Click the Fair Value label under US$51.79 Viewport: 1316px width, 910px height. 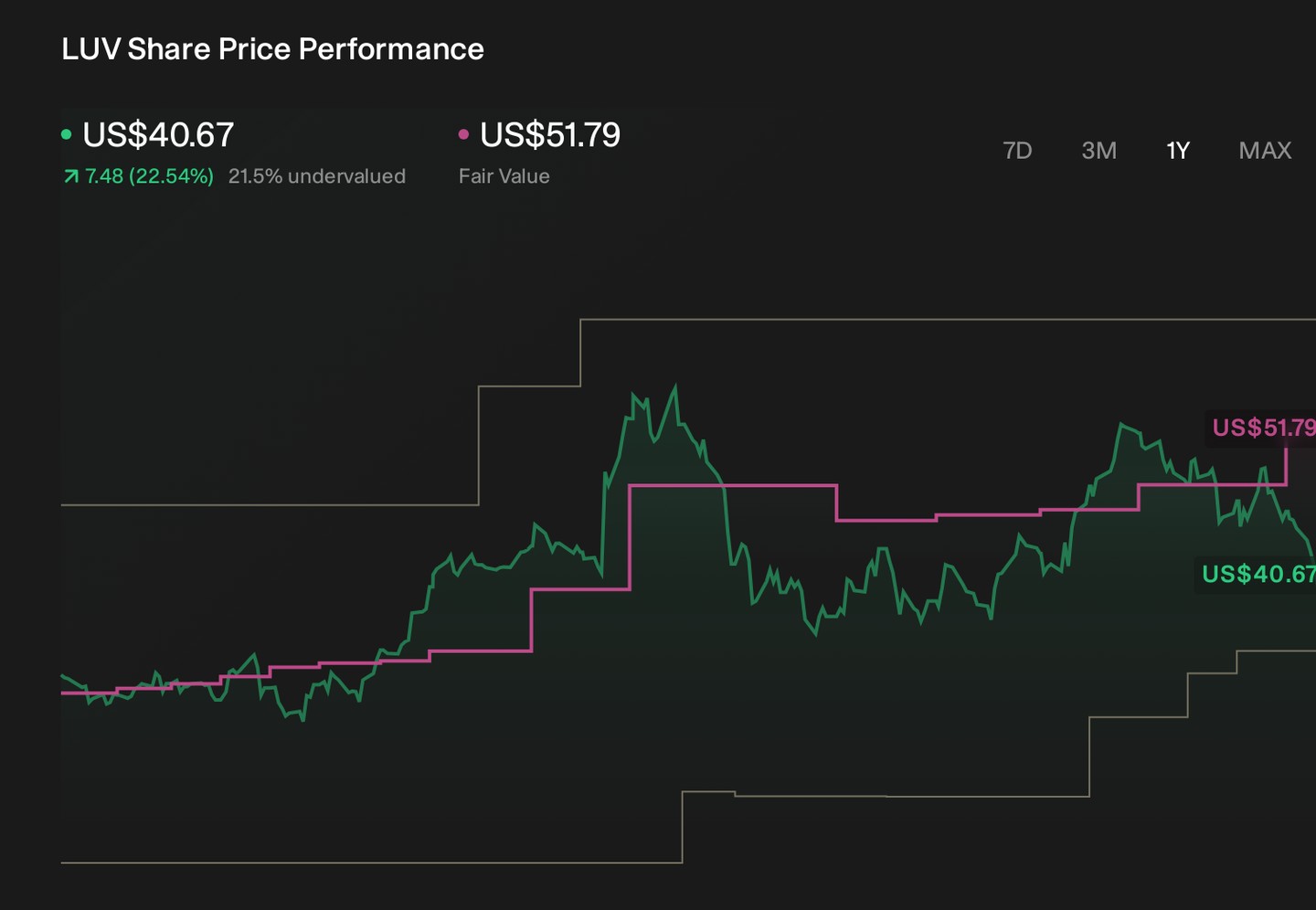coord(504,176)
